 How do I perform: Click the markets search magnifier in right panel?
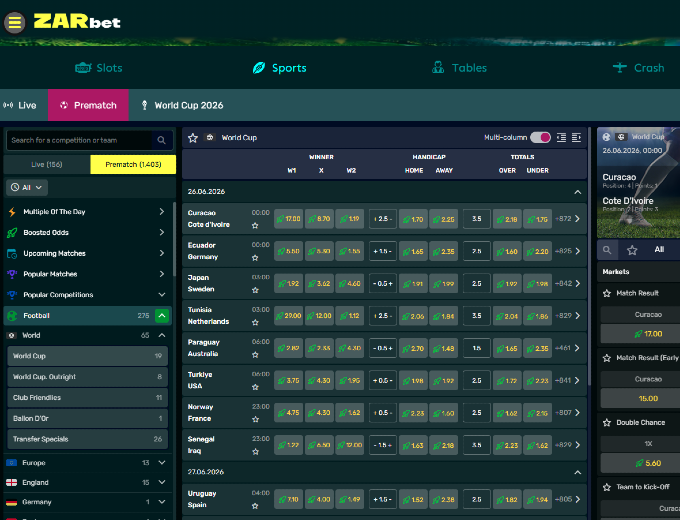pos(607,250)
